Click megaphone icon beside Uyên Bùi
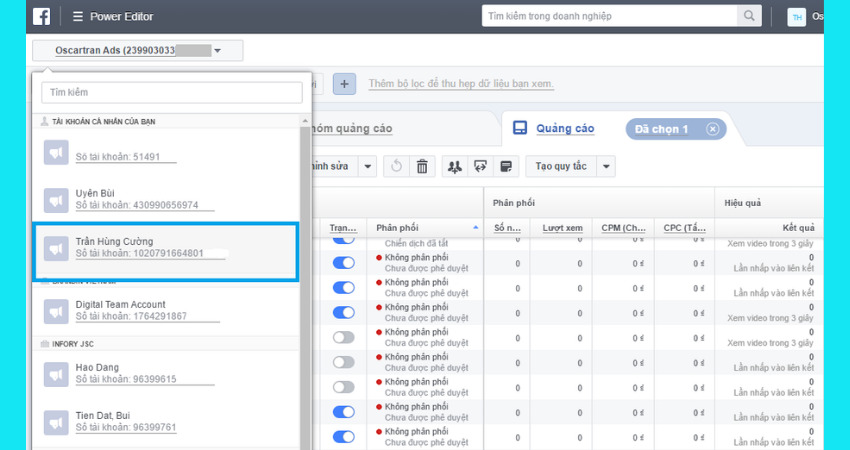 point(56,201)
